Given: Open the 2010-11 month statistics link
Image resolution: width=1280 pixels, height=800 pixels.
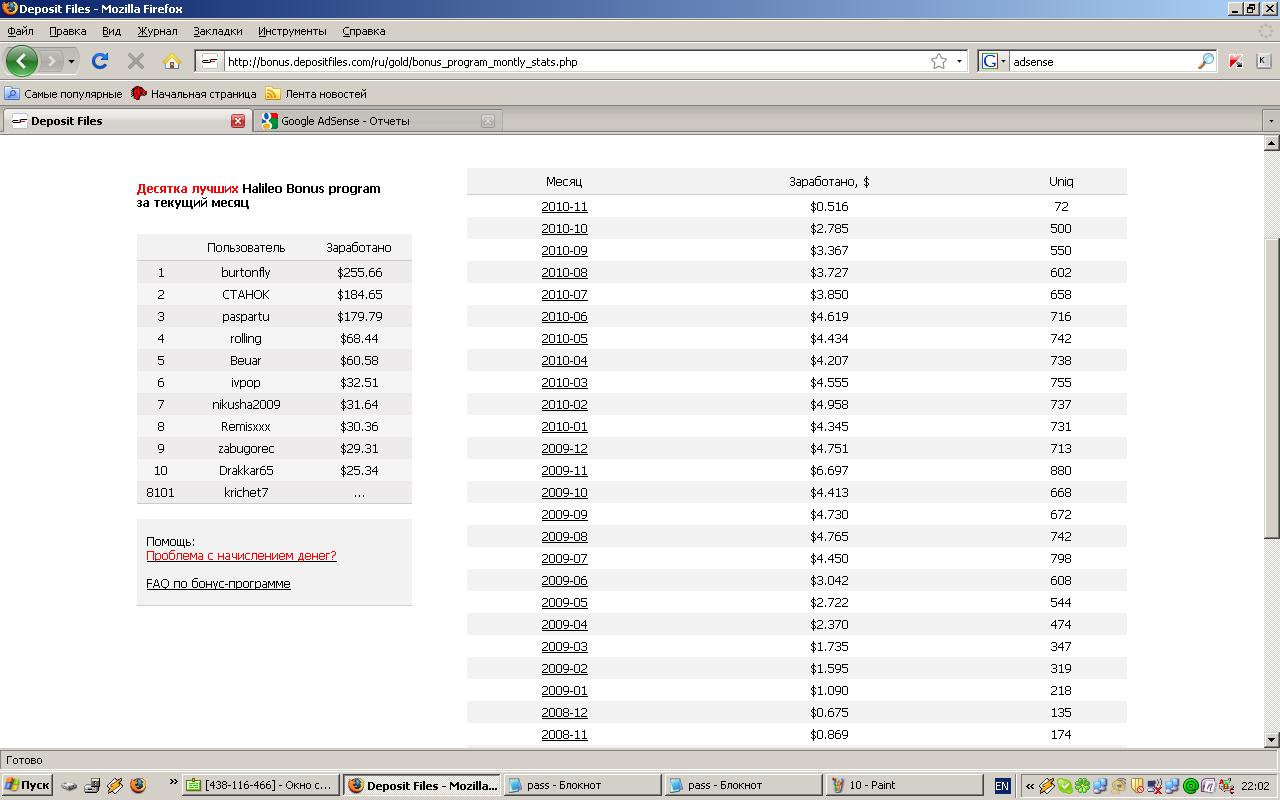Looking at the screenshot, I should (564, 207).
